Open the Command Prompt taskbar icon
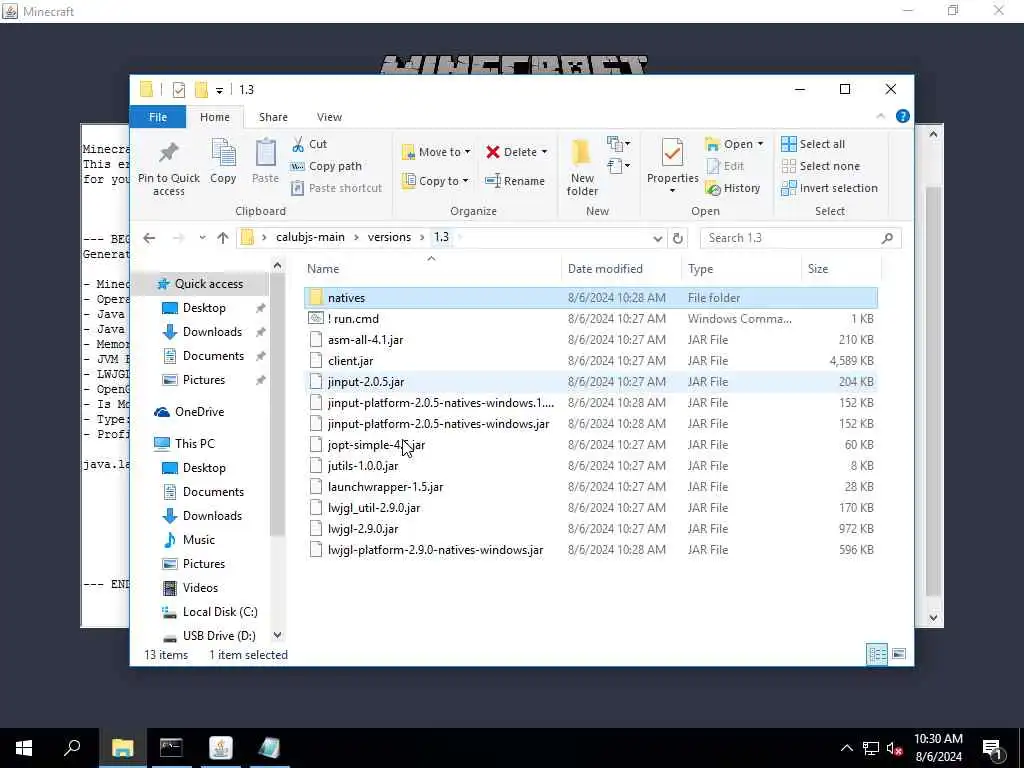1024x768 pixels. point(171,748)
